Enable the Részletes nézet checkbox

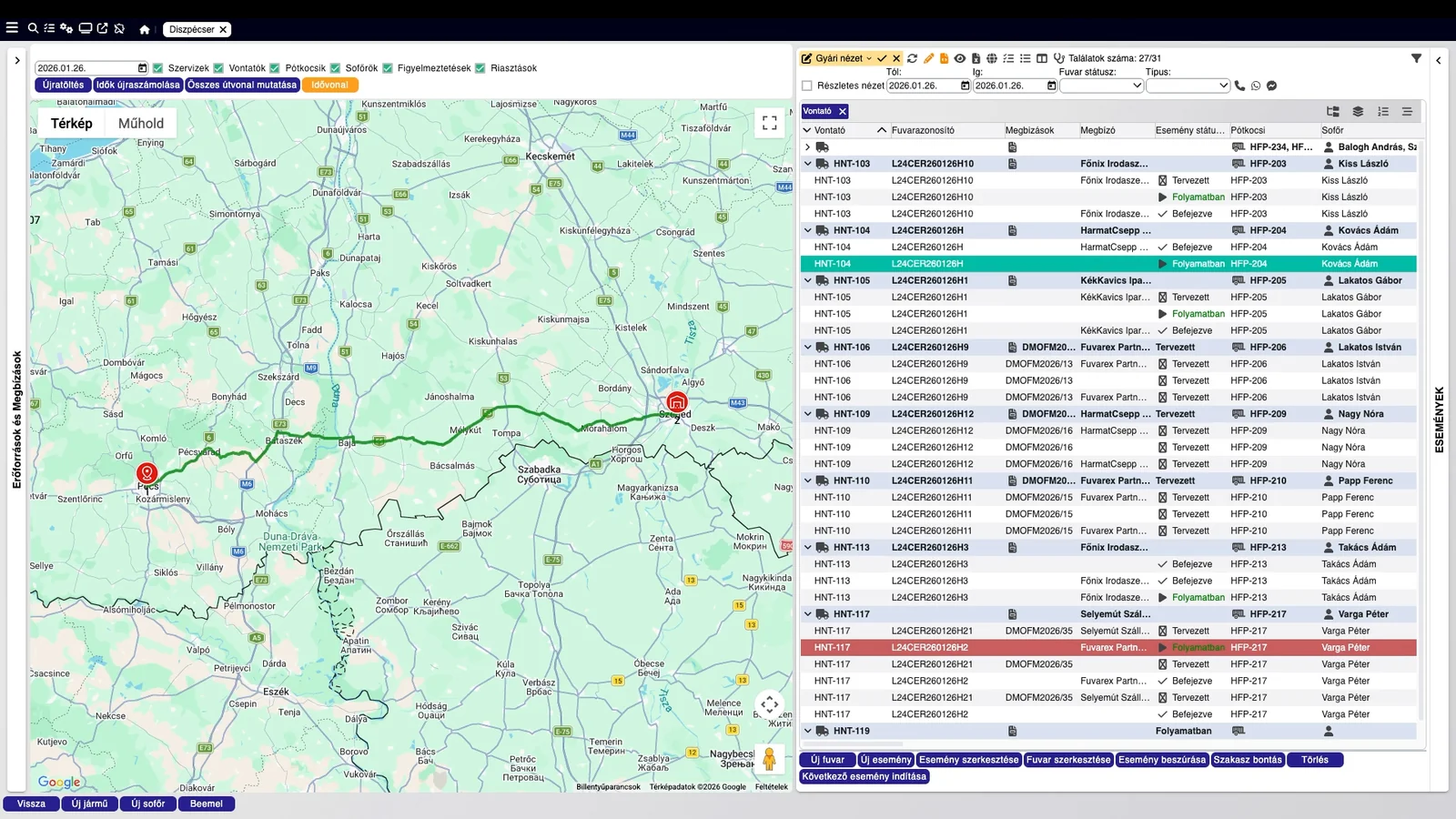(807, 86)
